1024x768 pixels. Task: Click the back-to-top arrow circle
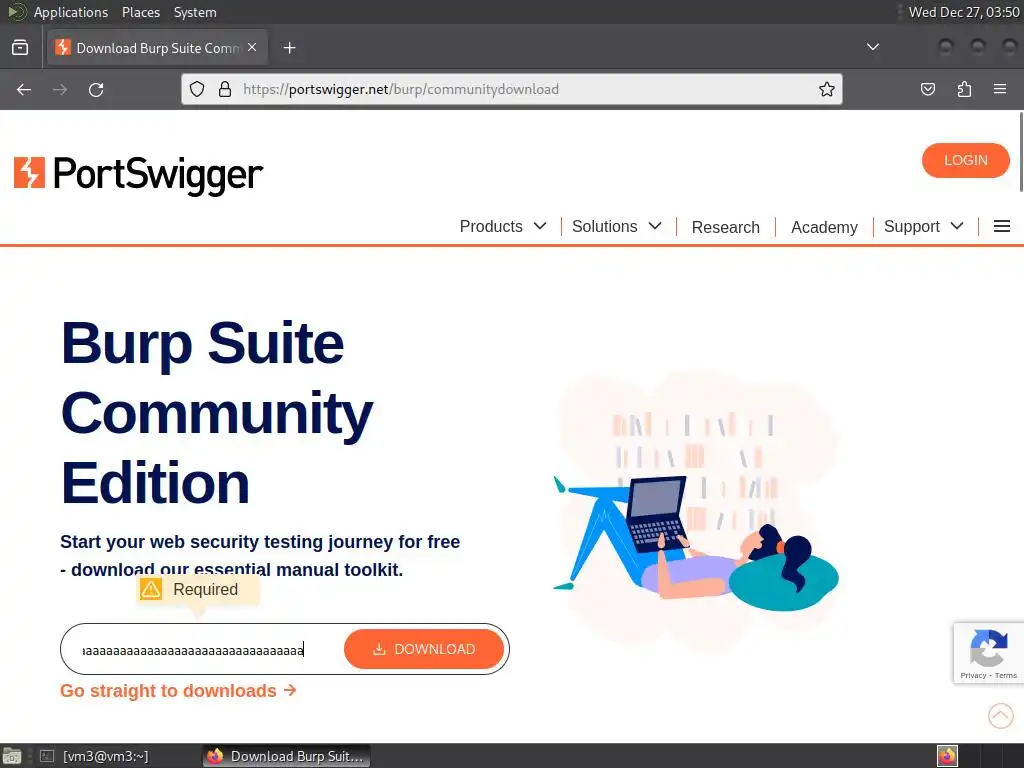[x=1000, y=716]
